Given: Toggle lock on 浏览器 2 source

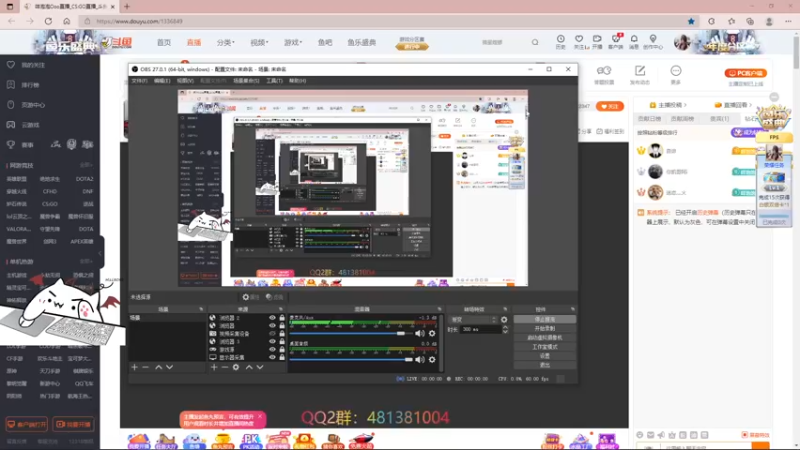Looking at the screenshot, I should [282, 318].
